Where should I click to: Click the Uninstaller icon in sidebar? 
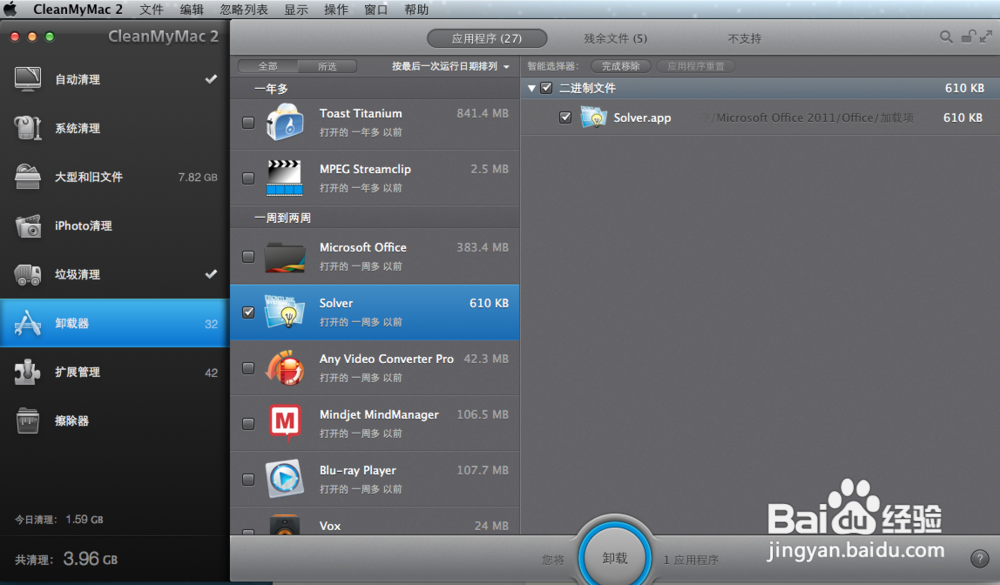click(x=28, y=323)
